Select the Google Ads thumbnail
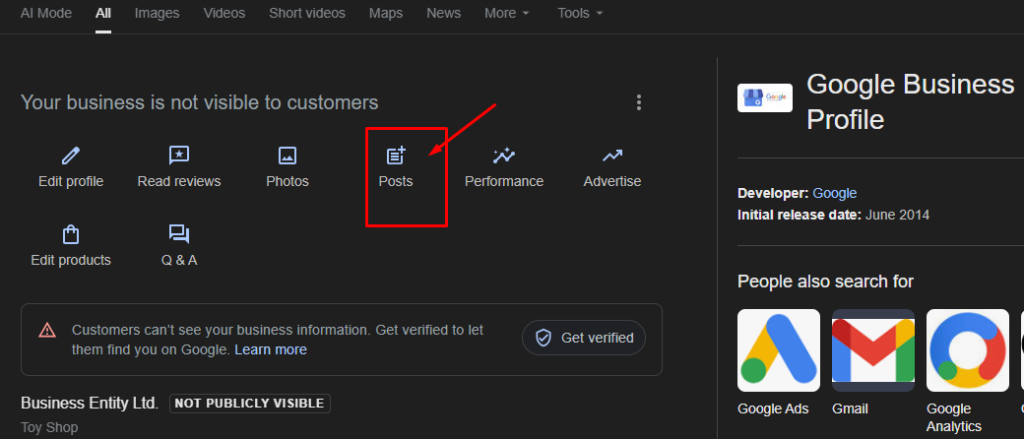The height and width of the screenshot is (439, 1024). click(778, 350)
